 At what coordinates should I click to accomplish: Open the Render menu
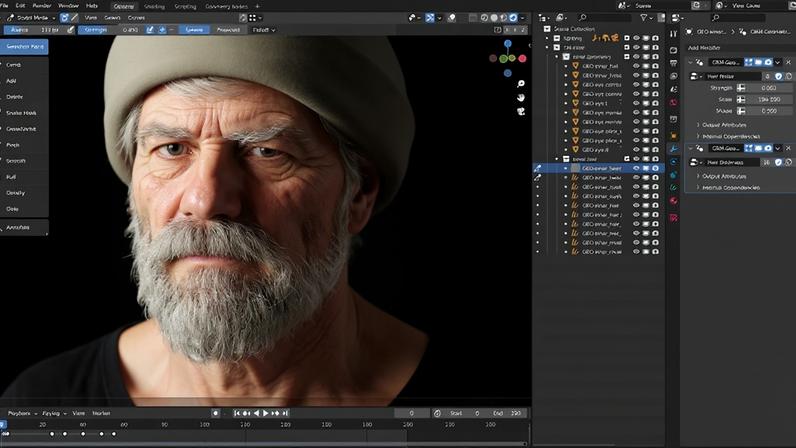[x=42, y=6]
